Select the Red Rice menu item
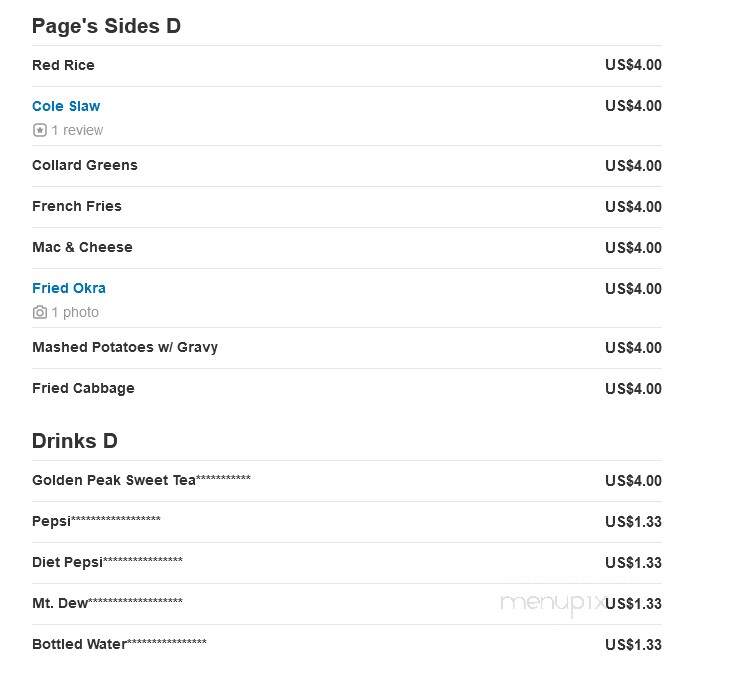This screenshot has height=685, width=733. [63, 65]
